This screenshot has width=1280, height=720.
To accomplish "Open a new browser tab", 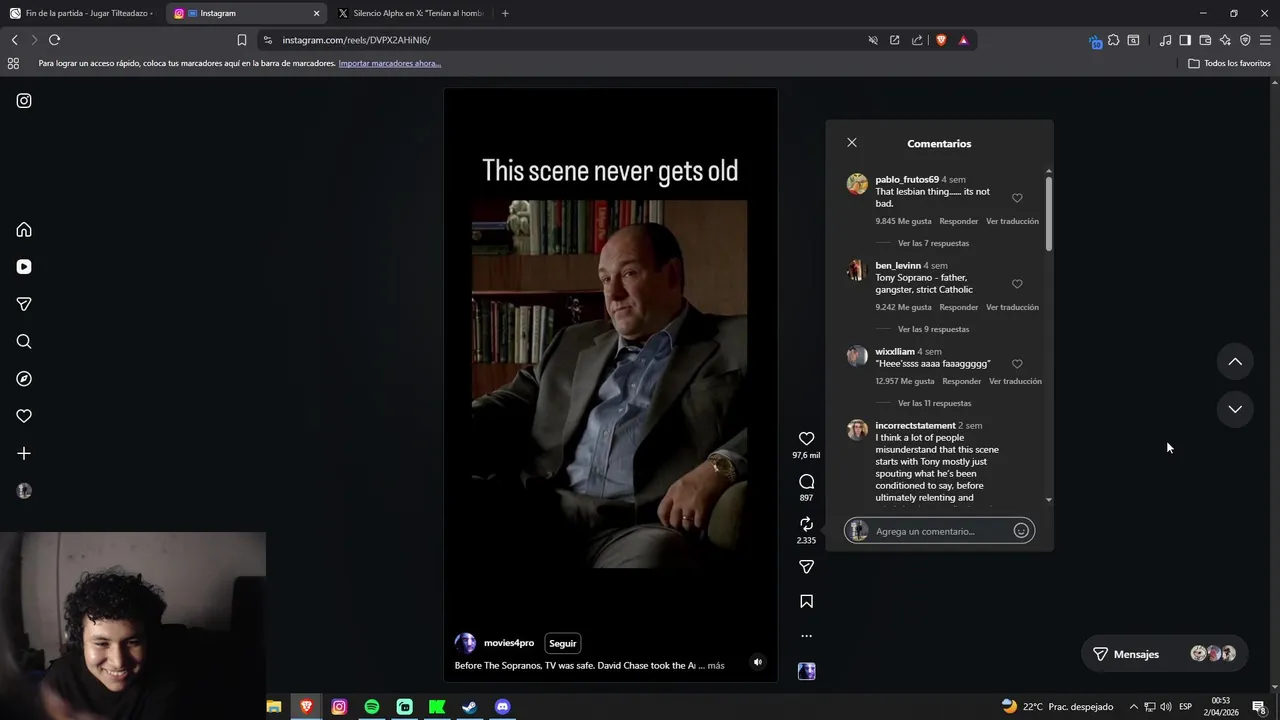I will point(505,13).
